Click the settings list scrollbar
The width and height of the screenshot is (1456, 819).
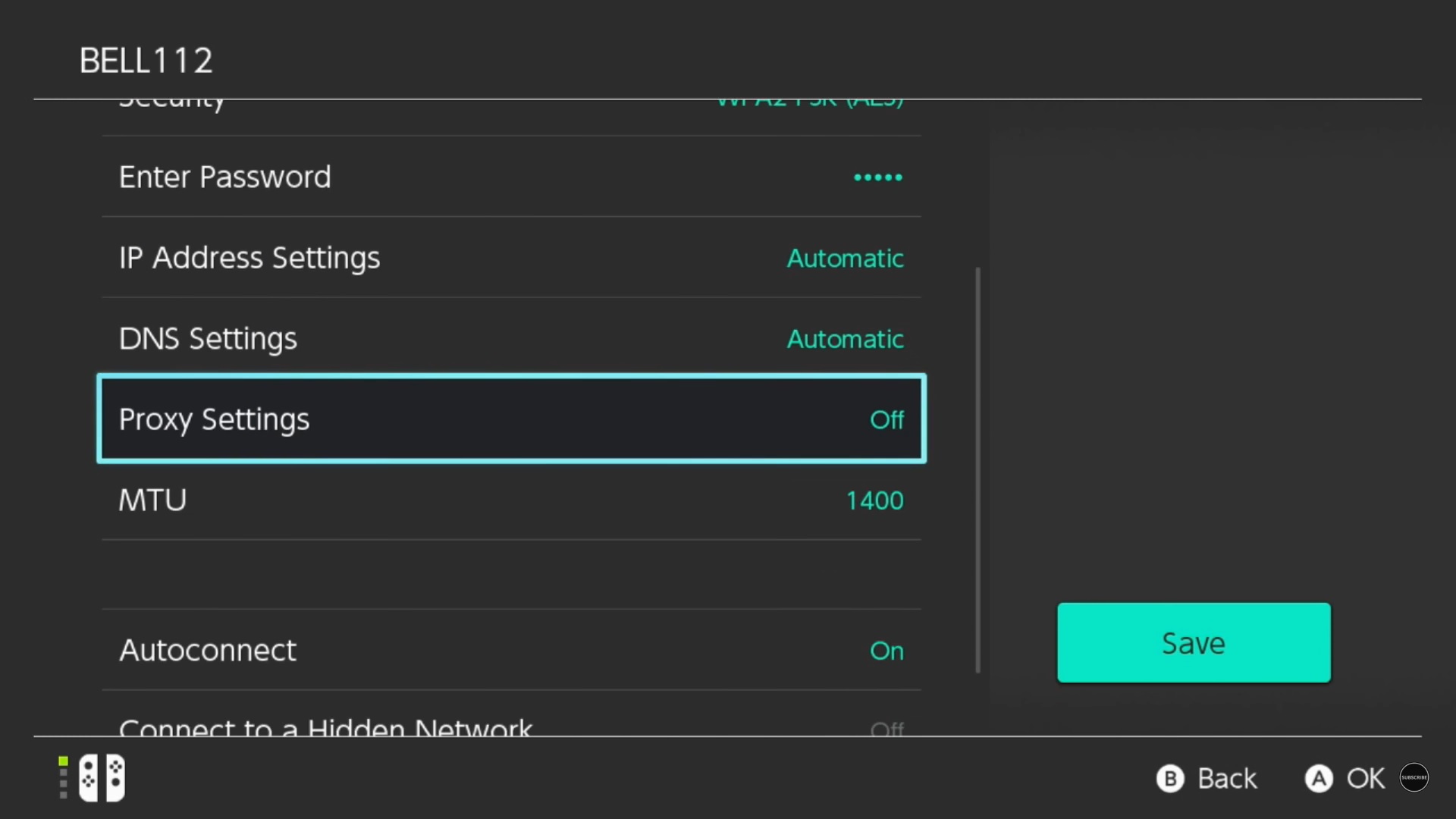pyautogui.click(x=977, y=470)
